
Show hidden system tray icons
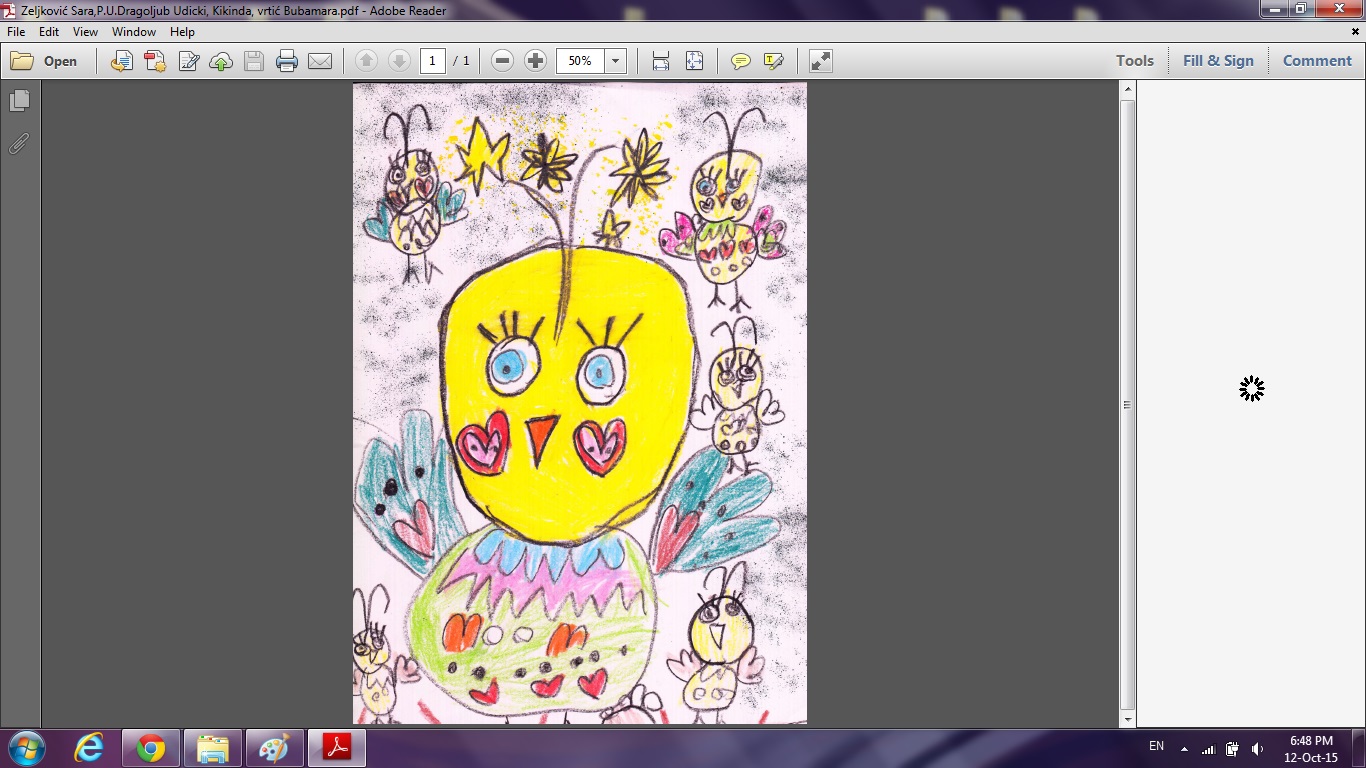click(x=1184, y=748)
